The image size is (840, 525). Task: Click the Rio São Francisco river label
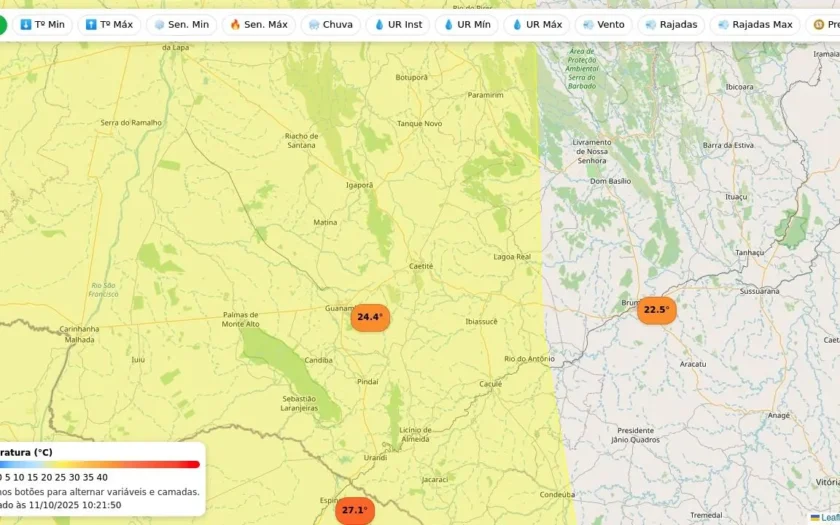[103, 290]
